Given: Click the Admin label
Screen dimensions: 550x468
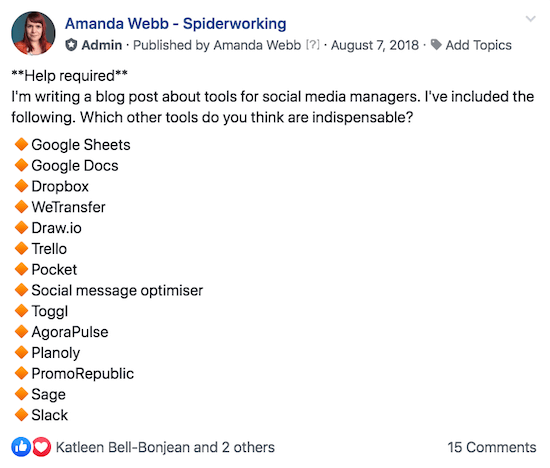Looking at the screenshot, I should (x=102, y=45).
